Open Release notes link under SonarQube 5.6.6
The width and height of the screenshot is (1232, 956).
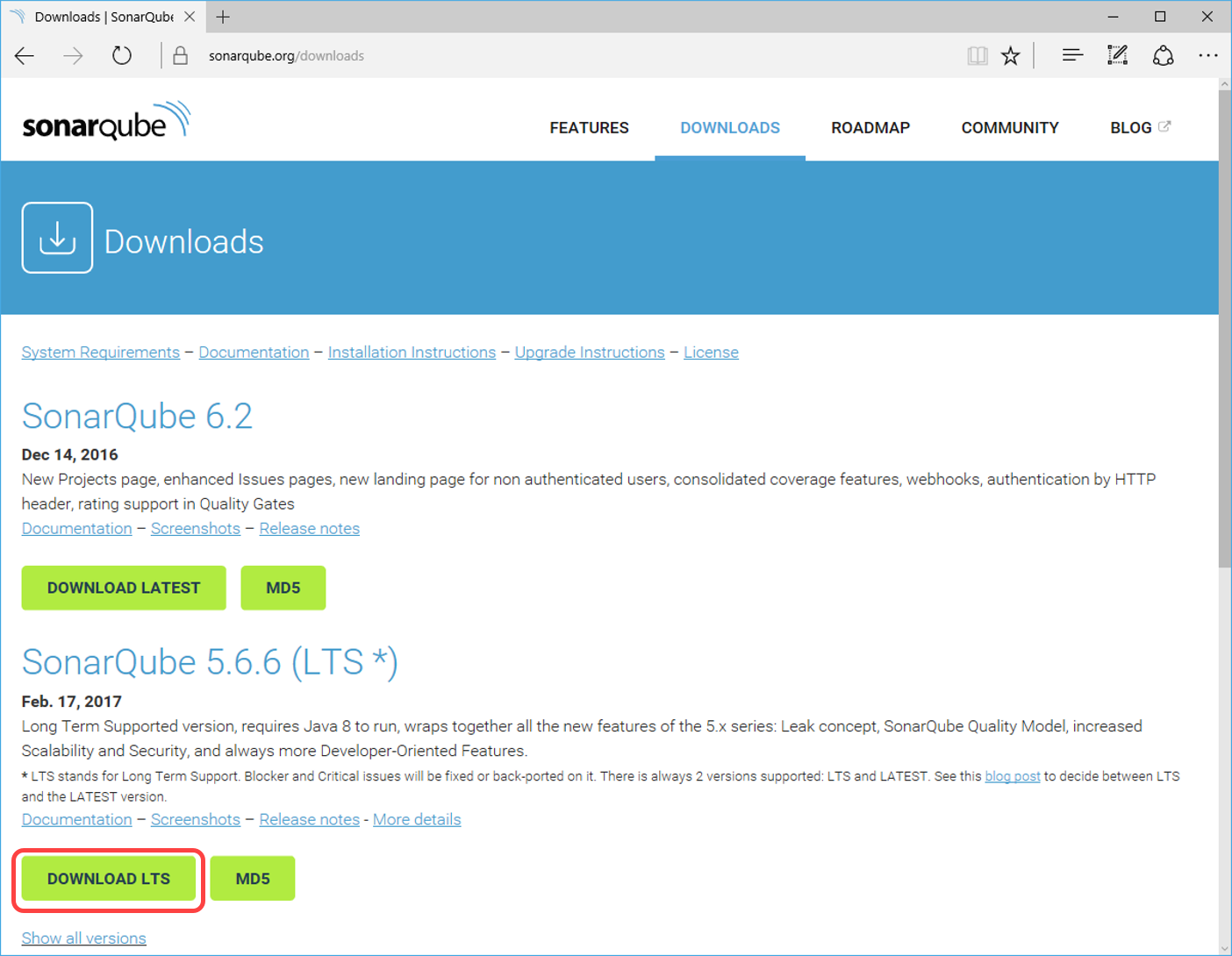pos(310,819)
